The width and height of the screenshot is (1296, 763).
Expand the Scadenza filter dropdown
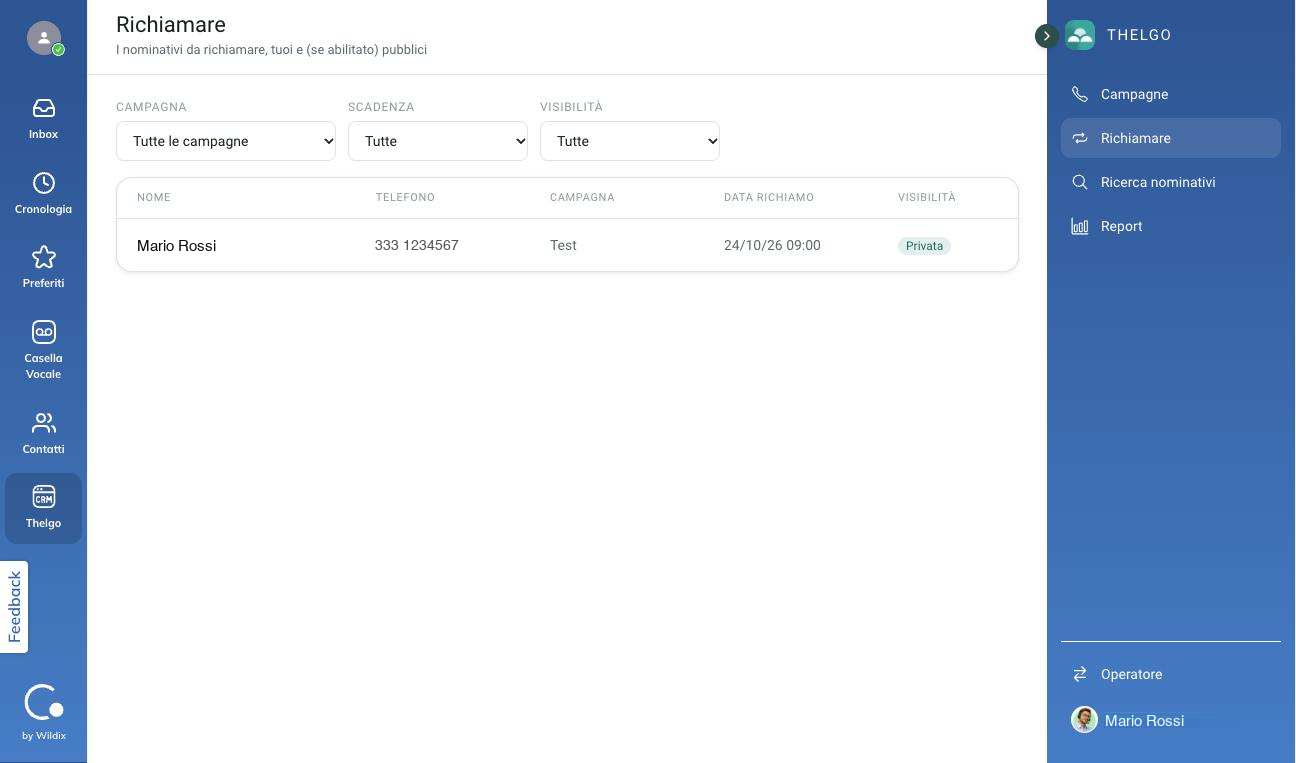click(438, 141)
